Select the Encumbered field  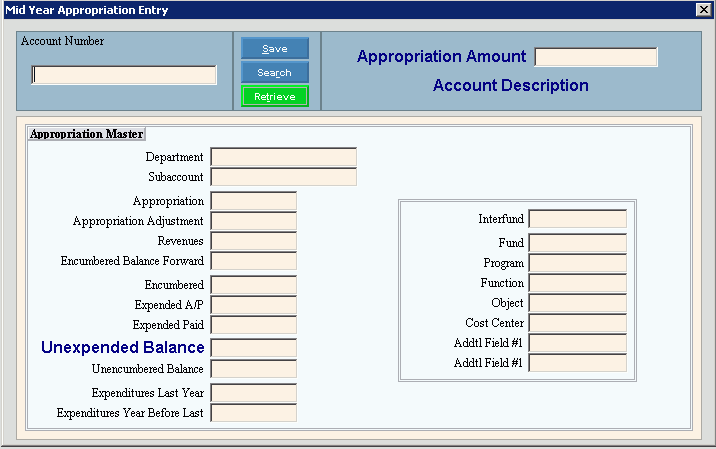[253, 285]
